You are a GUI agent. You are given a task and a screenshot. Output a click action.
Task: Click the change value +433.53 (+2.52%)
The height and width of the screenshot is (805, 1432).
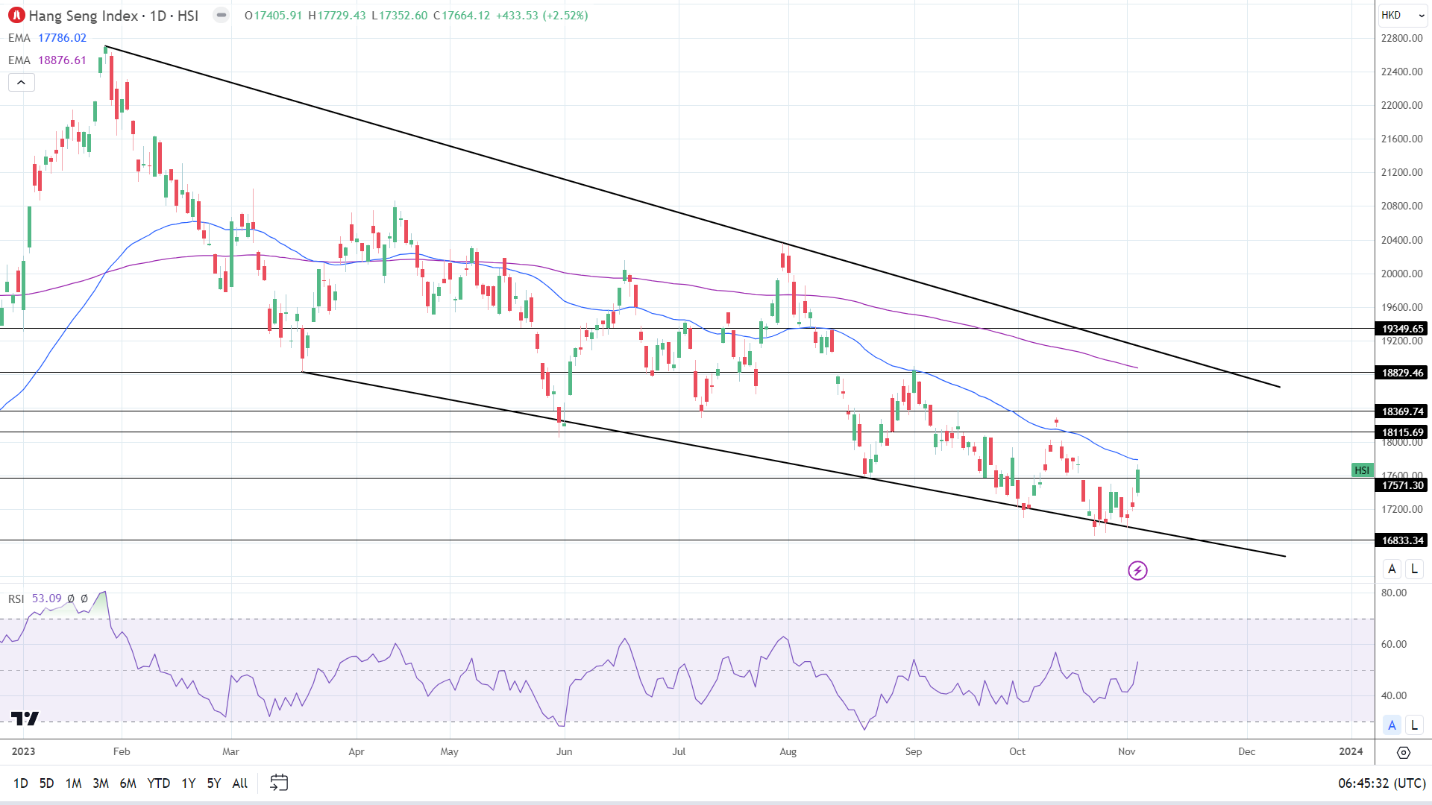point(543,16)
